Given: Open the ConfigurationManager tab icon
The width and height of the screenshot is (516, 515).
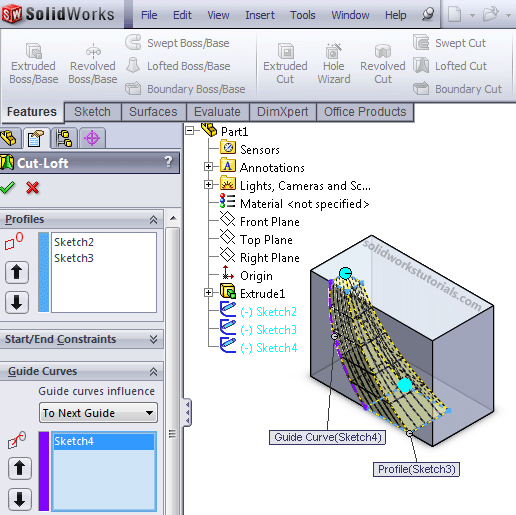Looking at the screenshot, I should pos(64,138).
